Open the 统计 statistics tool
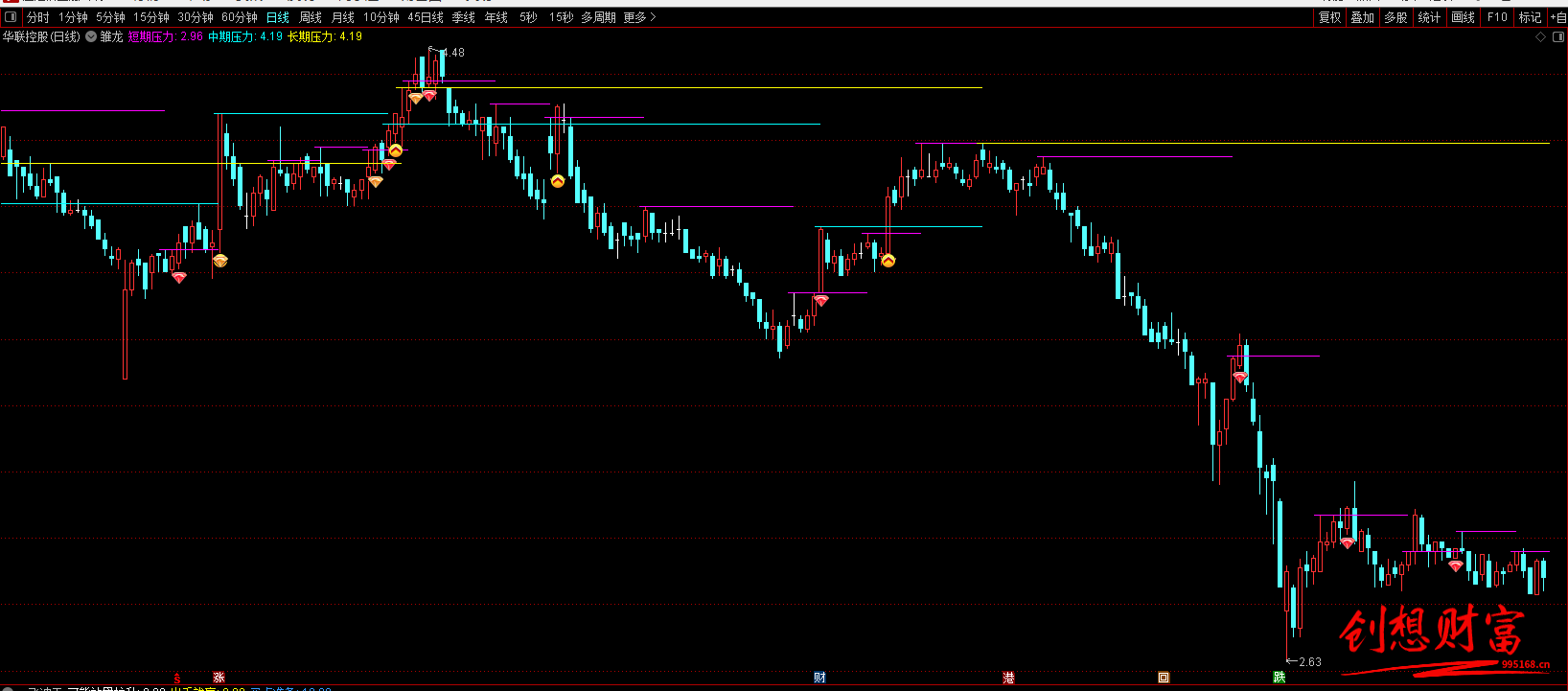Viewport: 1568px width, 691px height. [x=1429, y=17]
